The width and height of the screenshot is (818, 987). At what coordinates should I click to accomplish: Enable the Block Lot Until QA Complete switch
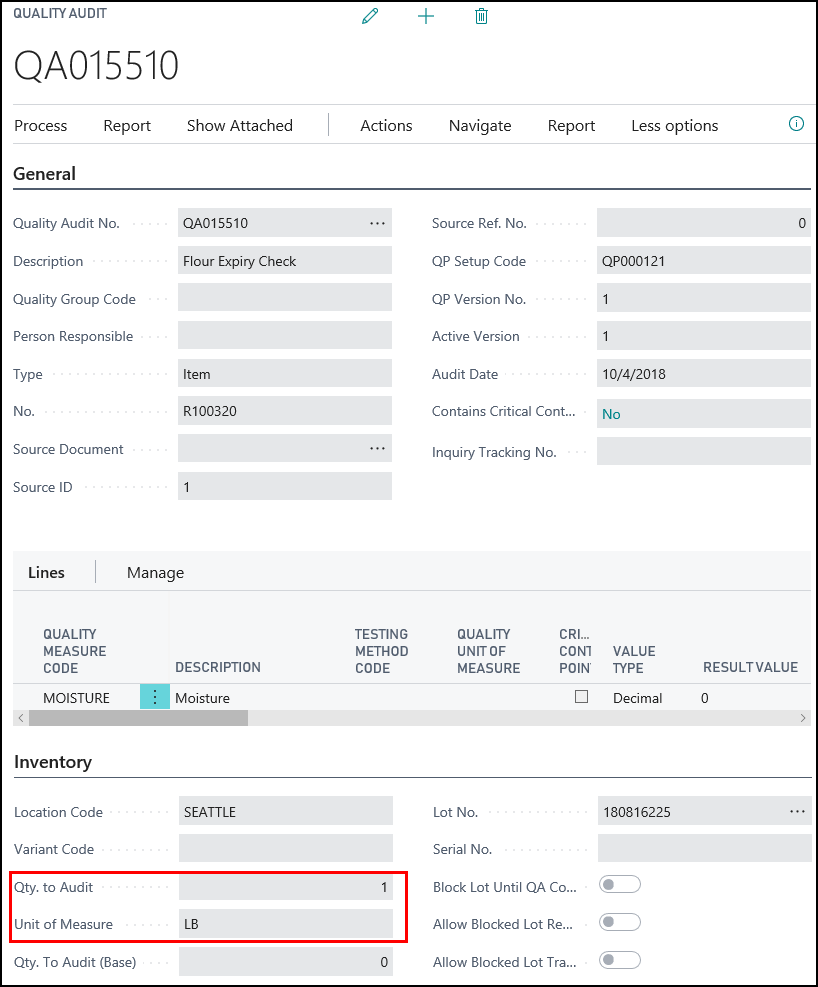click(620, 885)
